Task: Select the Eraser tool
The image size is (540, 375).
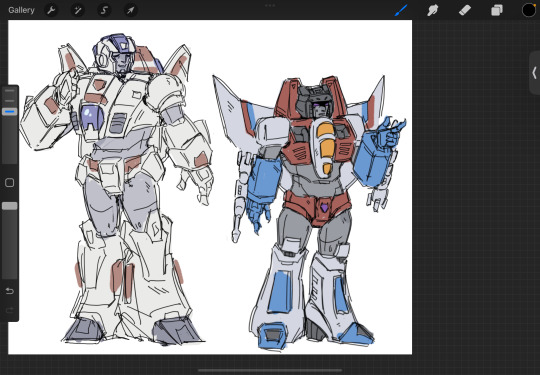Action: pyautogui.click(x=465, y=10)
